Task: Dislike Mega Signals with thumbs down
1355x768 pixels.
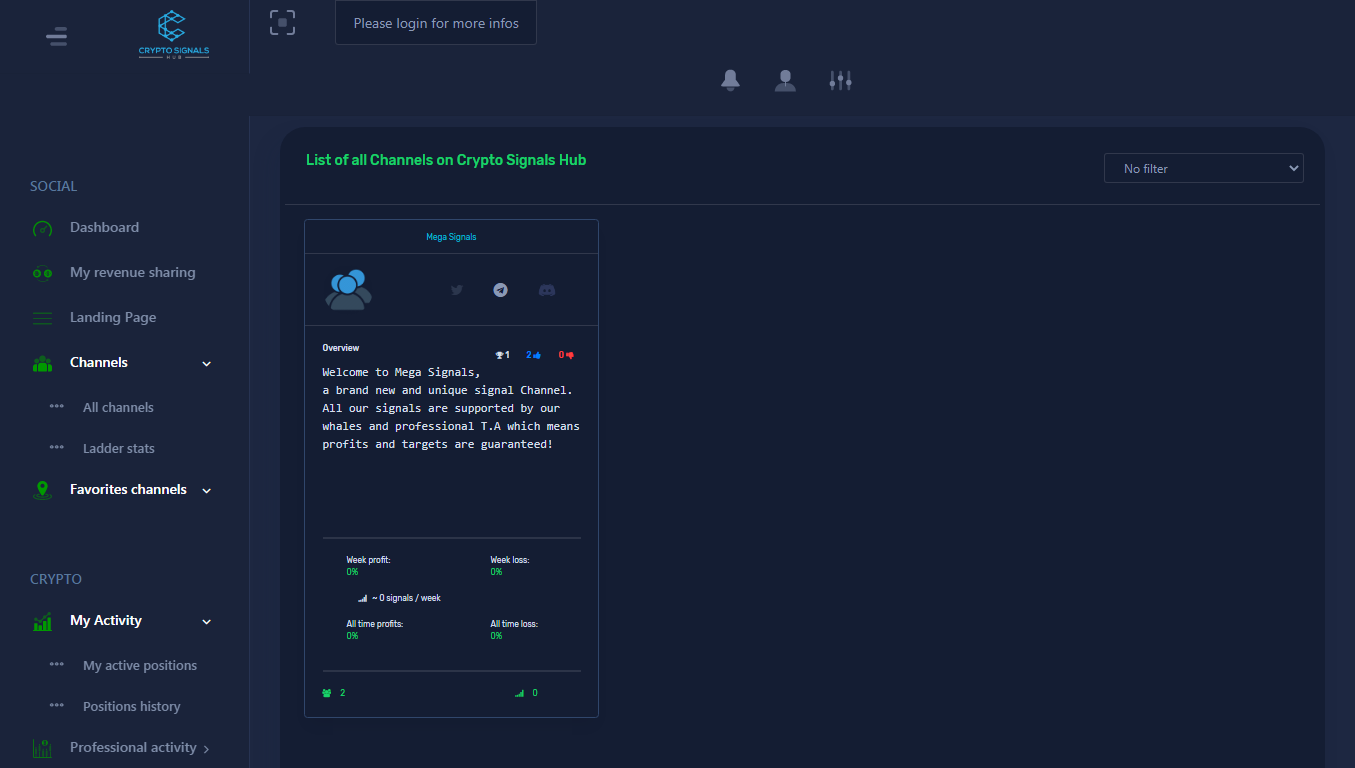Action: tap(569, 355)
